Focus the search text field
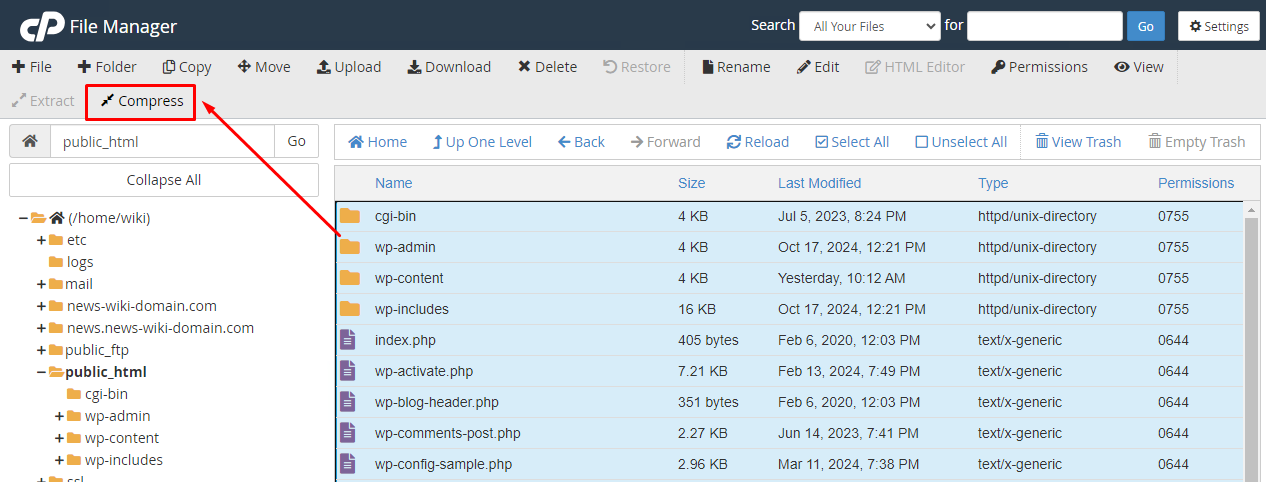Screen dimensions: 1266x482 1045,26
